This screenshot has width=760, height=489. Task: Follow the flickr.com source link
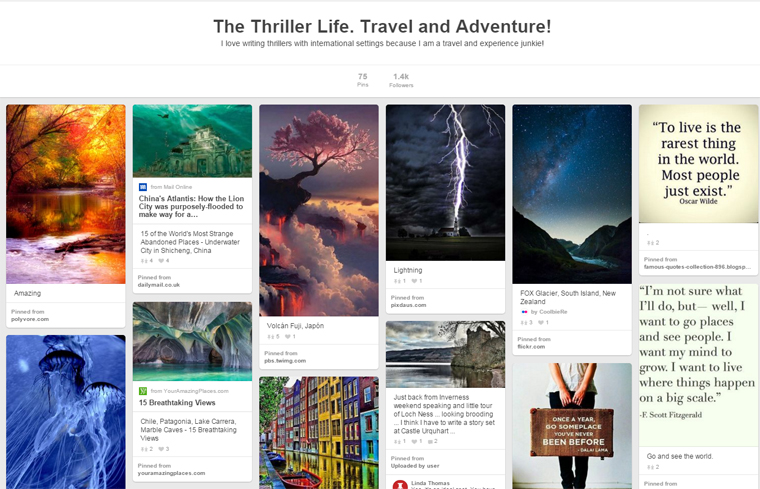click(531, 347)
